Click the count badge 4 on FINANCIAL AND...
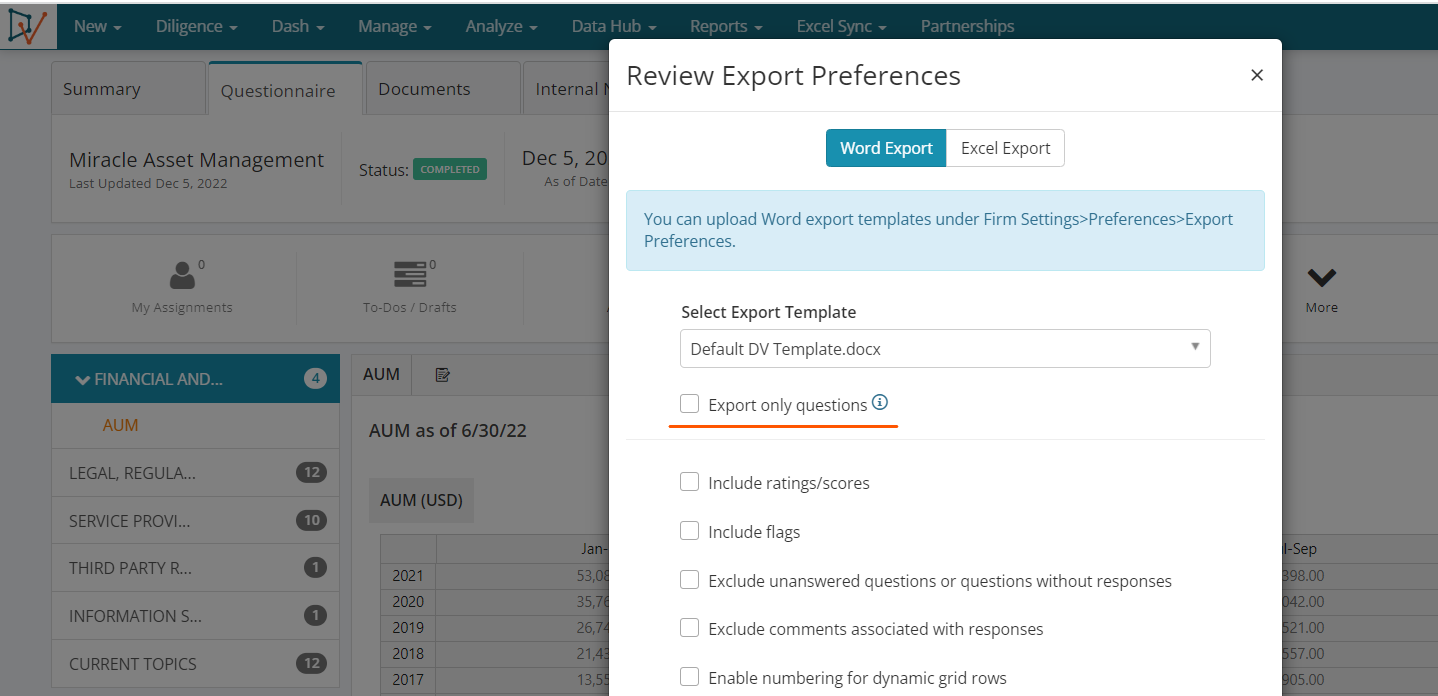Image resolution: width=1438 pixels, height=696 pixels. [315, 378]
